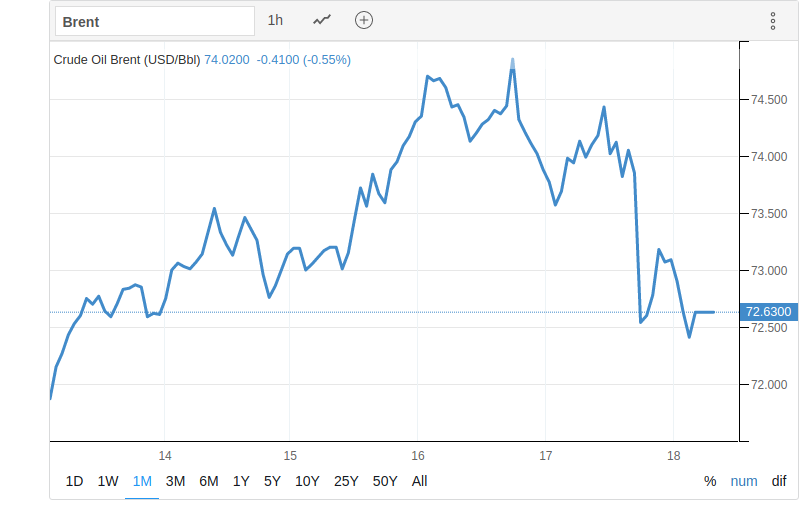Toggle dif scale mode
812x515 pixels.
[x=779, y=481]
